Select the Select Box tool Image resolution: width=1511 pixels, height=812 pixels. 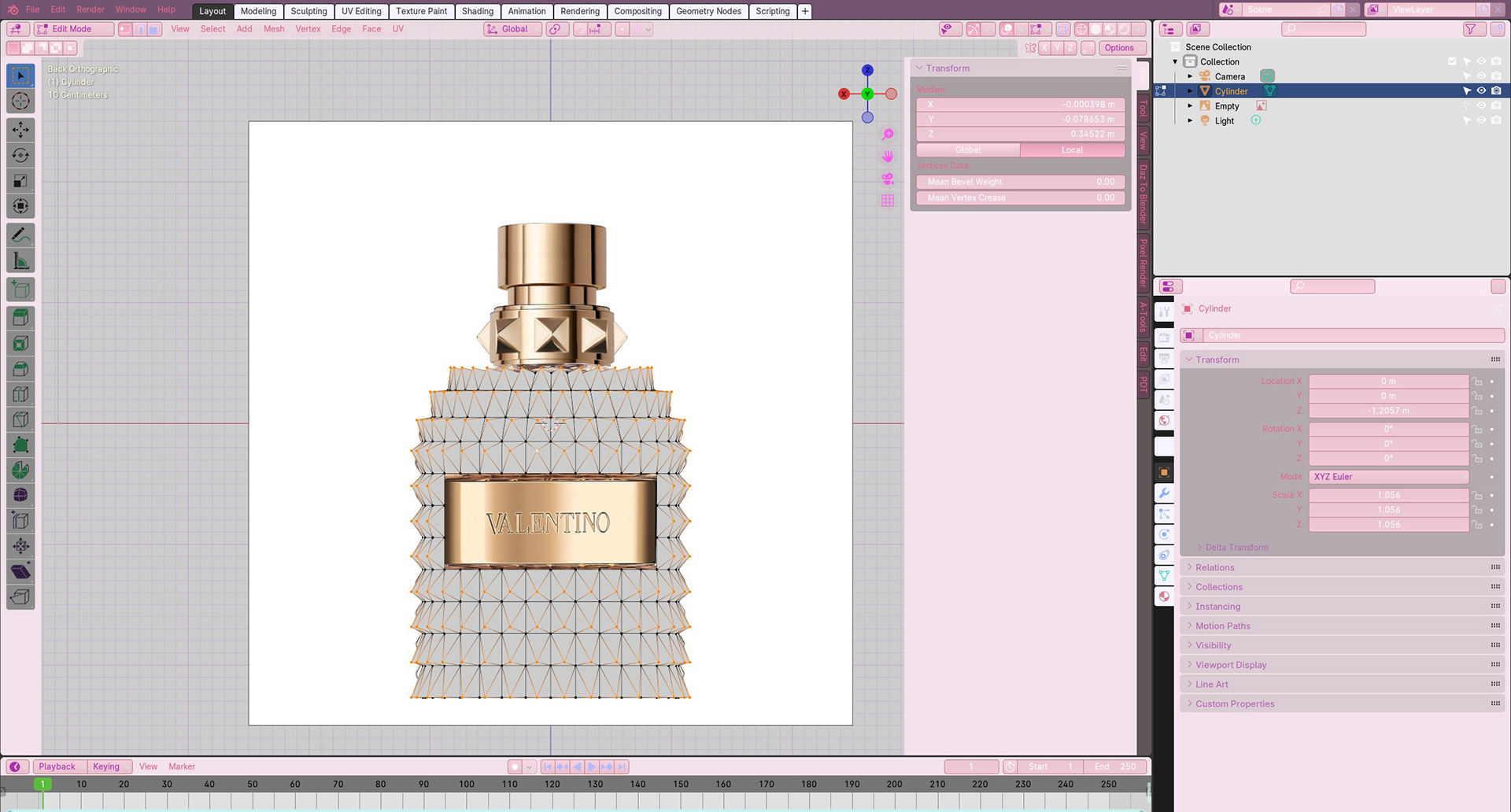(20, 76)
